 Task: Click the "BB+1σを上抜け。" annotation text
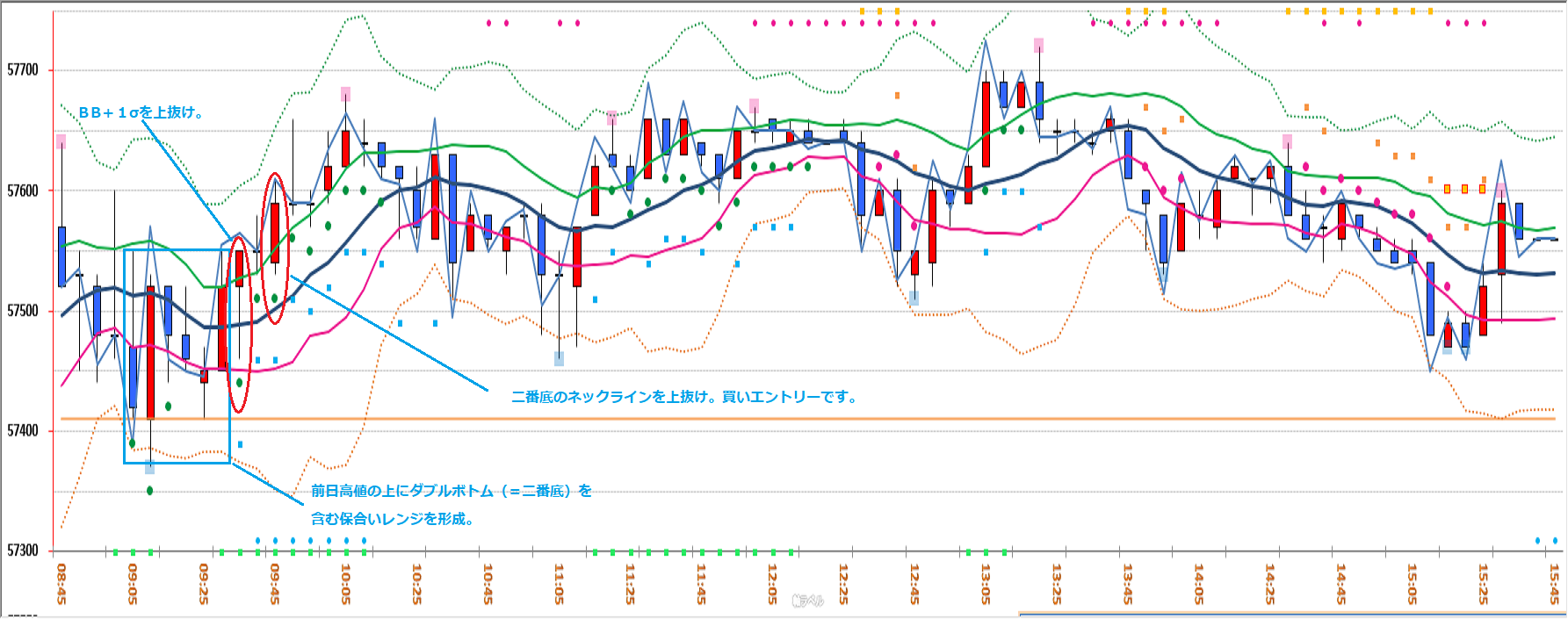pos(141,112)
